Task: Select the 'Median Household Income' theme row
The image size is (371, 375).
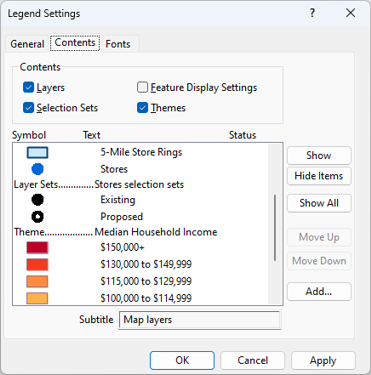Action: coord(156,232)
